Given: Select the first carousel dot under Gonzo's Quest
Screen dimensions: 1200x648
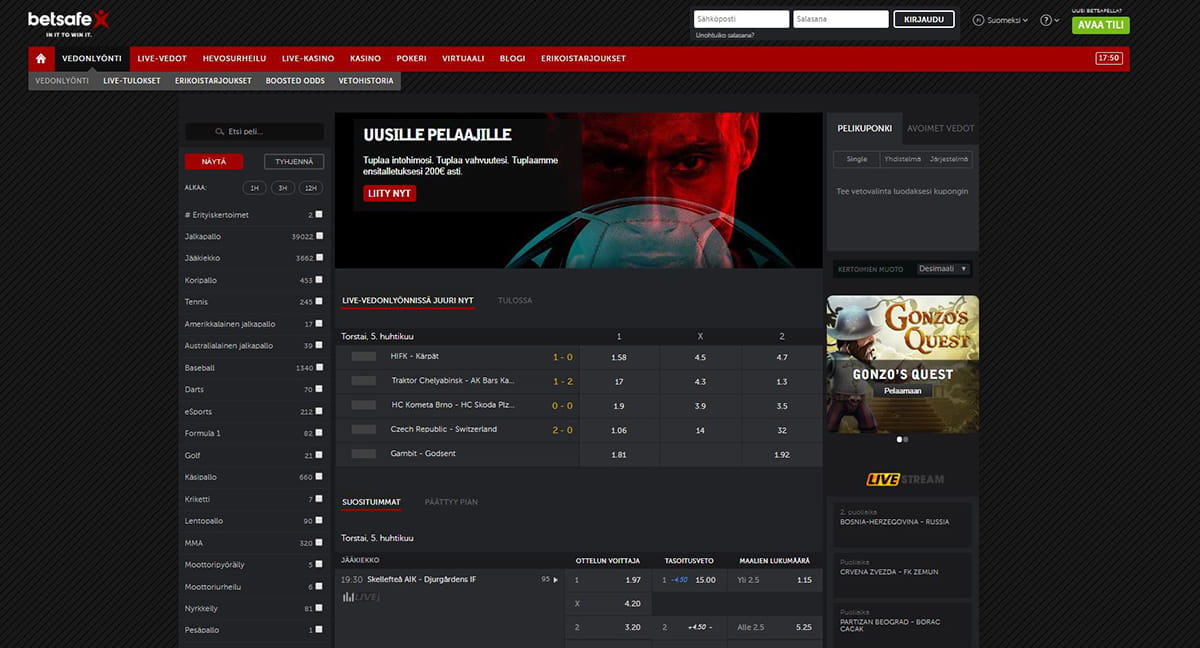Looking at the screenshot, I should [x=899, y=439].
